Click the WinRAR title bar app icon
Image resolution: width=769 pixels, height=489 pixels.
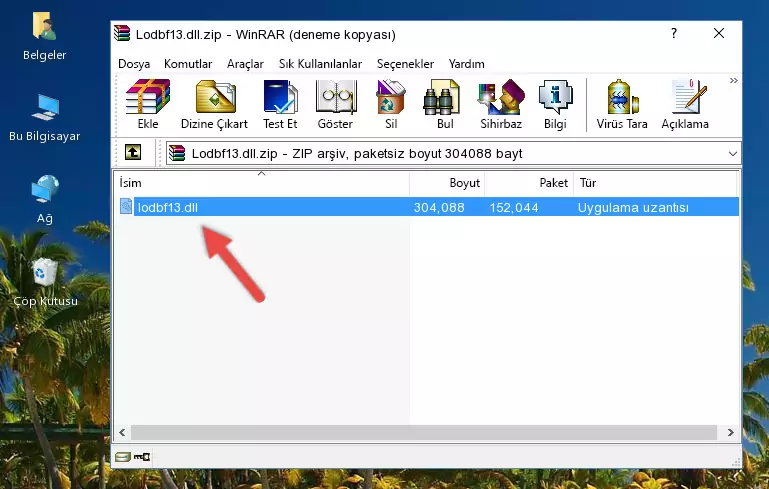pos(122,33)
